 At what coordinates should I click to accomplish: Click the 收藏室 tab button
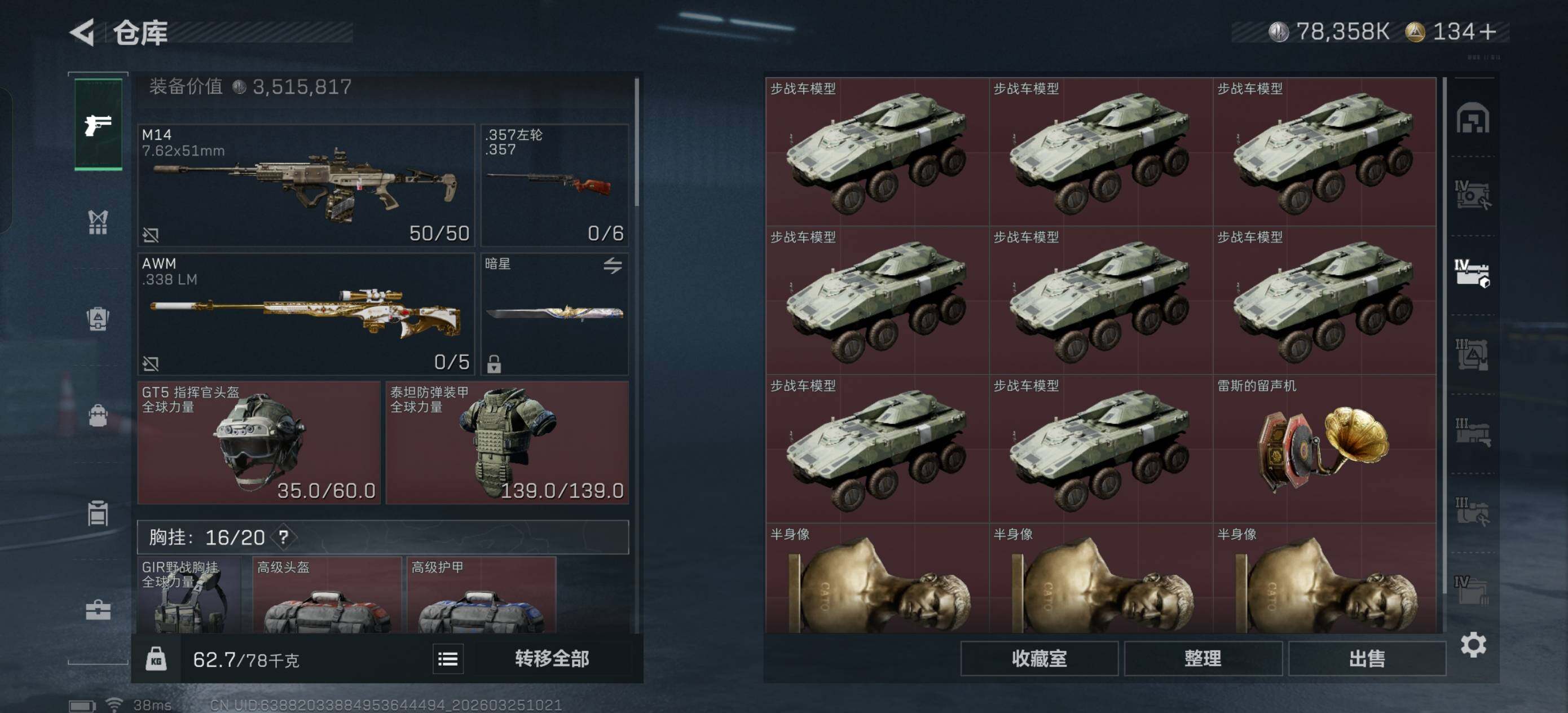point(1039,658)
